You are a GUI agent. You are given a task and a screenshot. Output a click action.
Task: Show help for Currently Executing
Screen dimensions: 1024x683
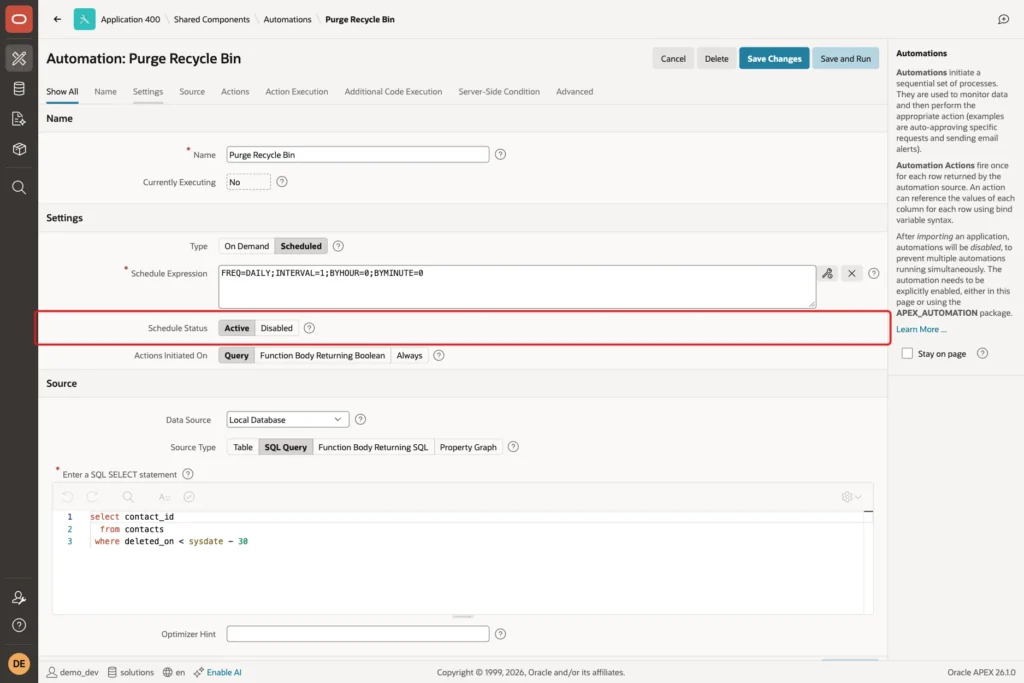click(282, 182)
